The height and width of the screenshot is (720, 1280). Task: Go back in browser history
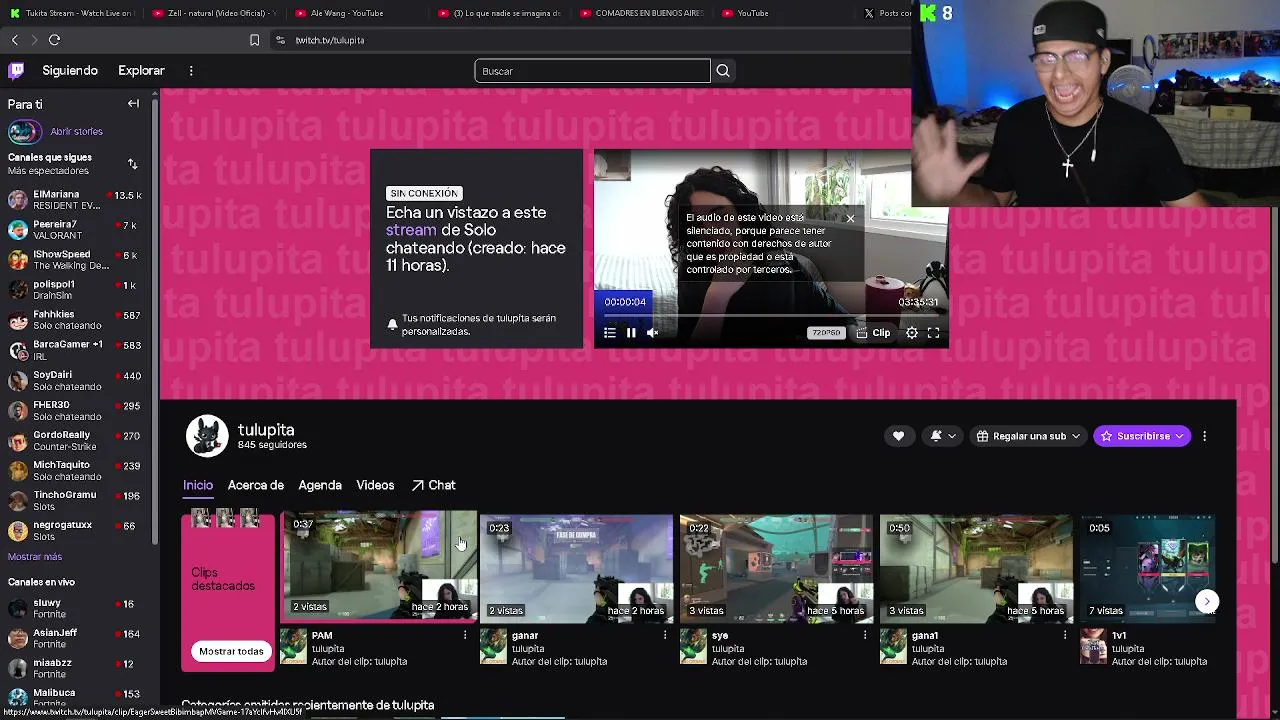15,40
